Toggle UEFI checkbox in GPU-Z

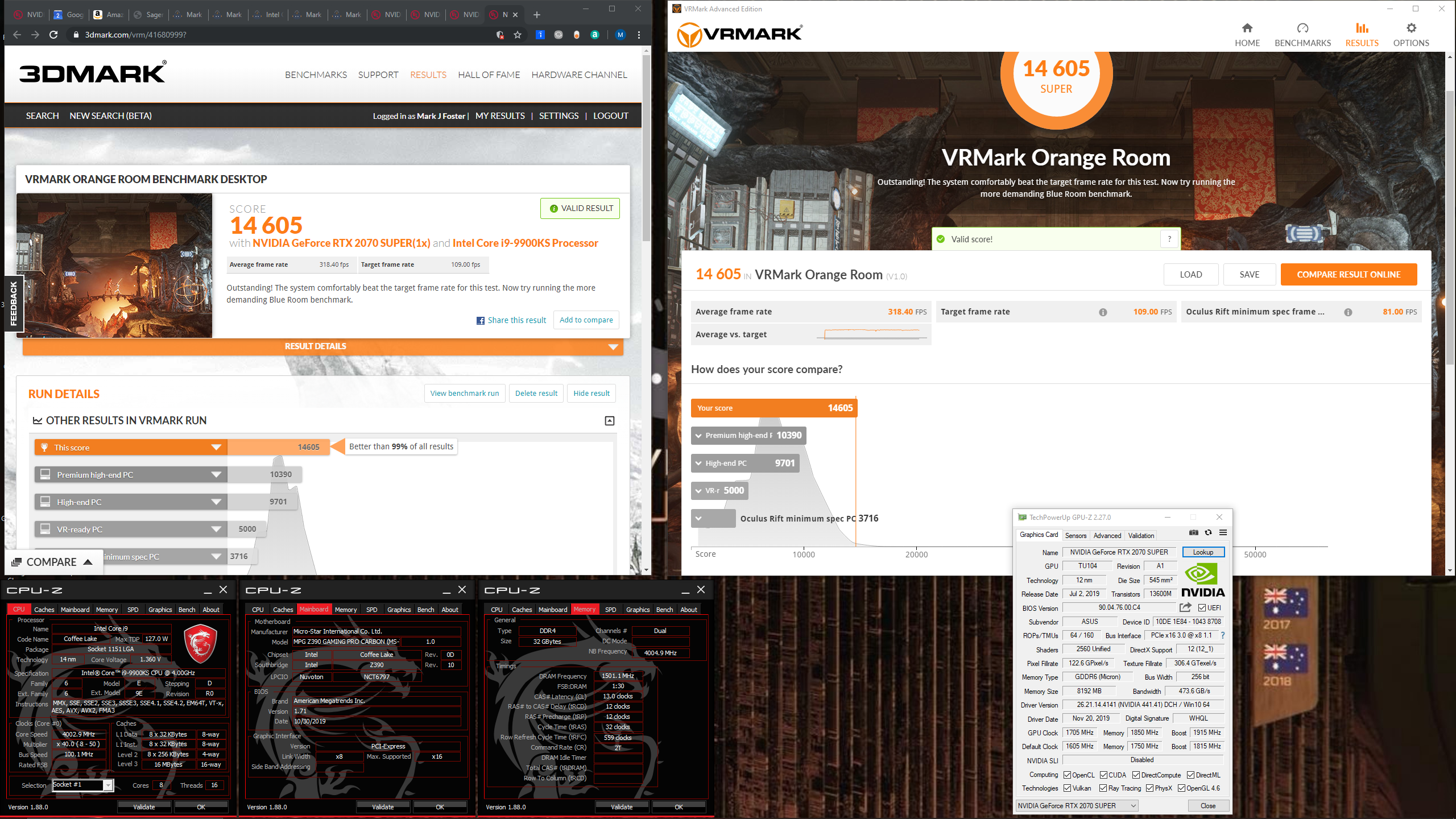(1202, 608)
